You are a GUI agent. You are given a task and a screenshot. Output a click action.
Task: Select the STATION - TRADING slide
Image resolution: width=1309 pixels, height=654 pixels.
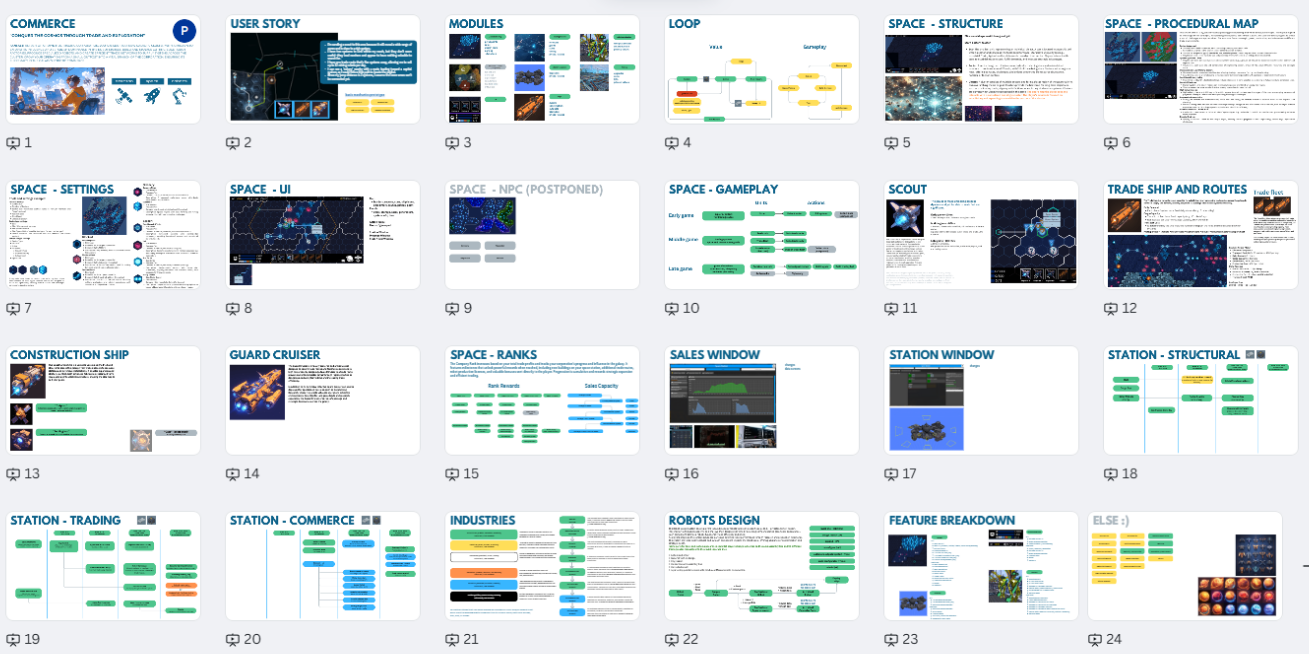pos(103,566)
